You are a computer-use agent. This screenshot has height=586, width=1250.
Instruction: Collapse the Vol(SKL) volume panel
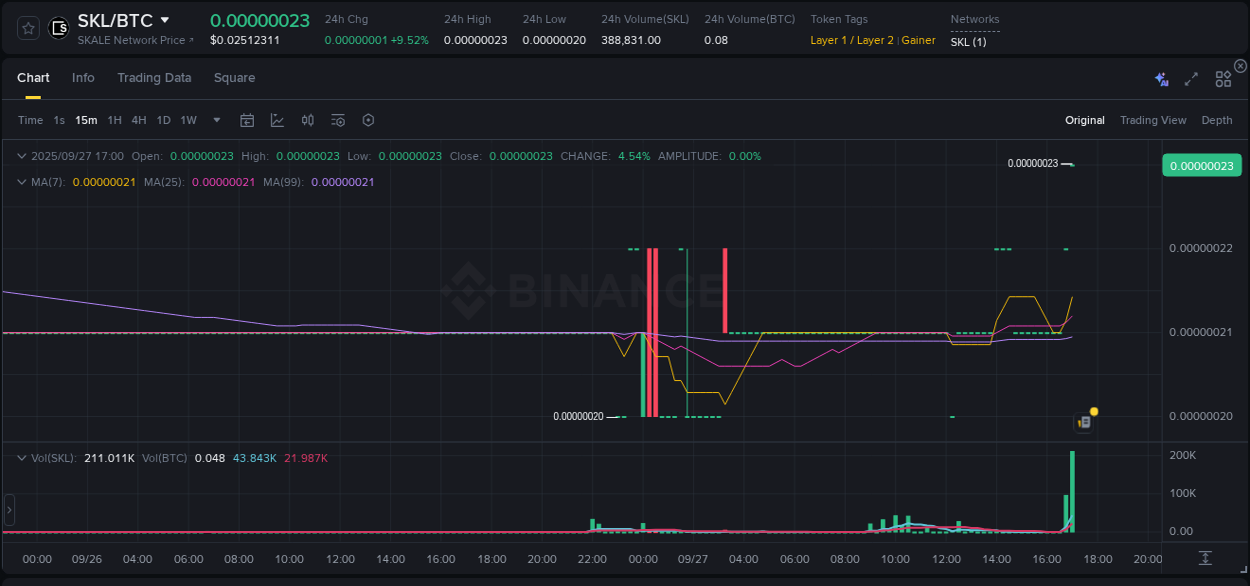(x=21, y=457)
